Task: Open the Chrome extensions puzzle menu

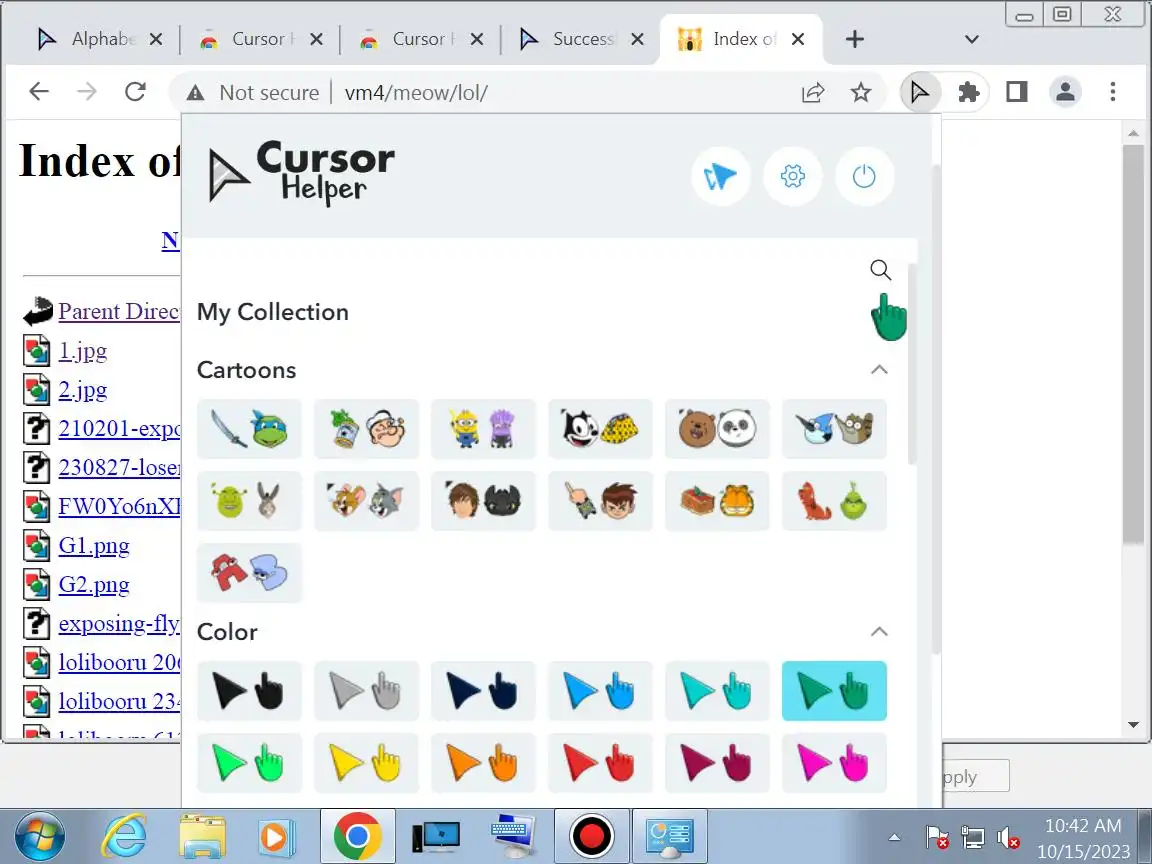Action: point(968,93)
